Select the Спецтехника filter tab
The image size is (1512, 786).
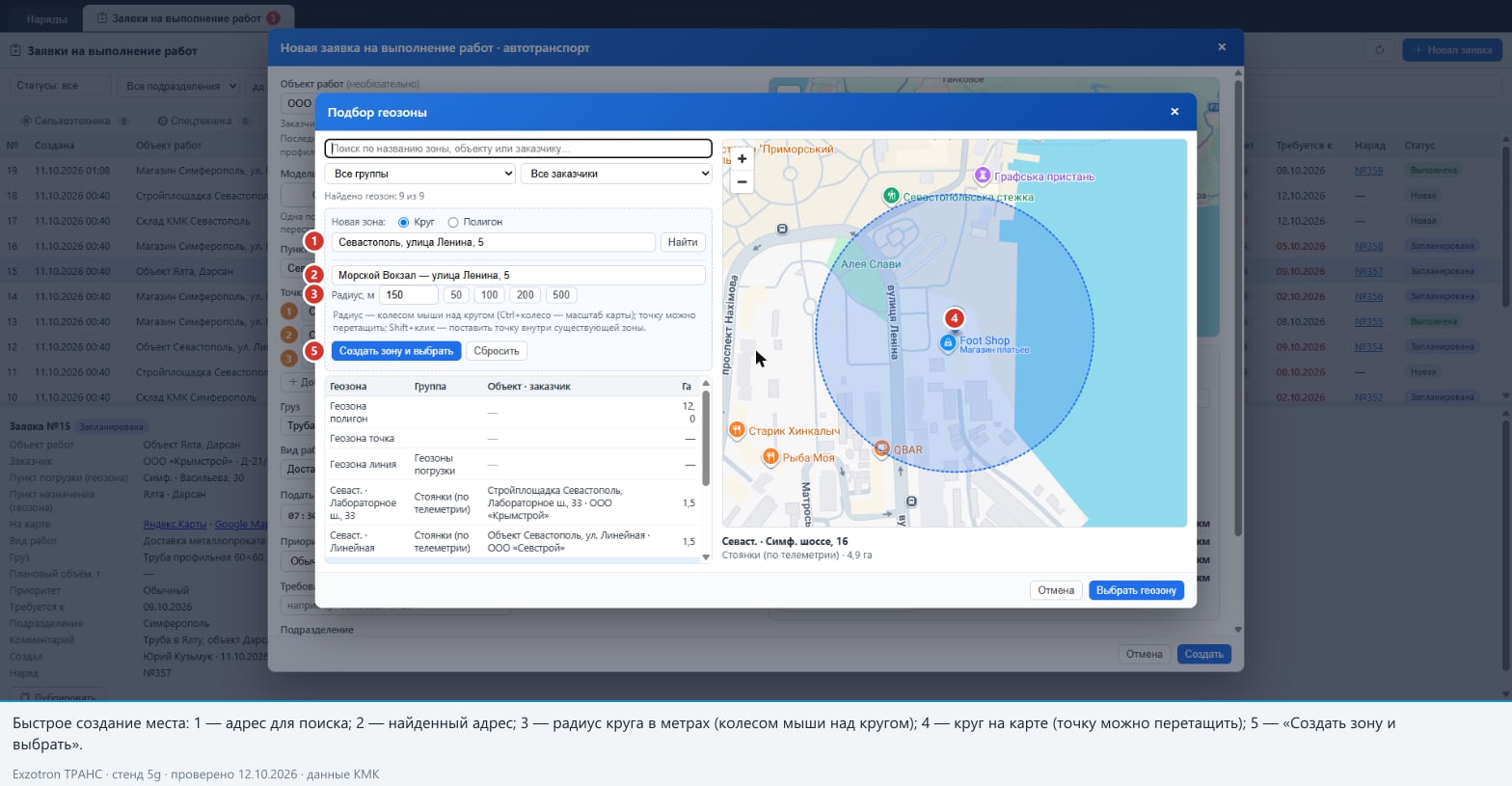pos(202,121)
